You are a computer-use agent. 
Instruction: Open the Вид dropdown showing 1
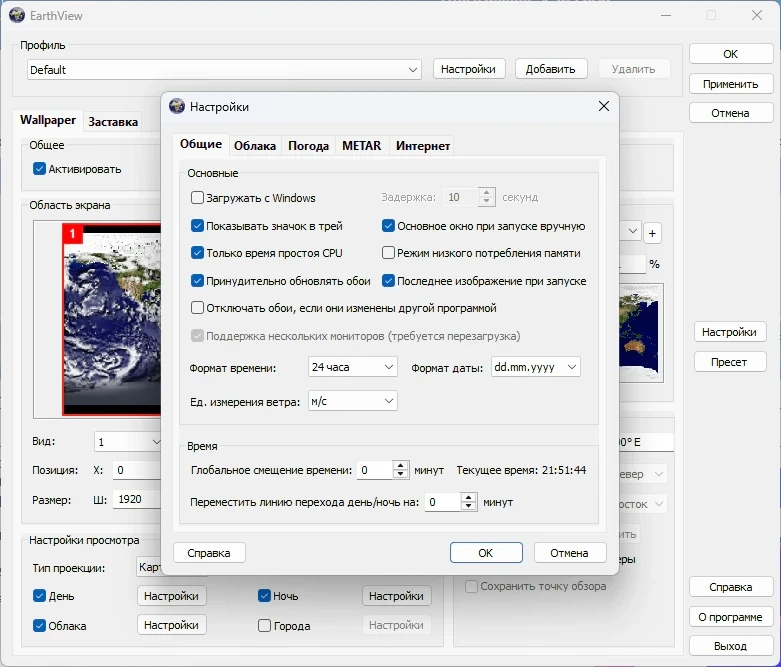tap(129, 442)
